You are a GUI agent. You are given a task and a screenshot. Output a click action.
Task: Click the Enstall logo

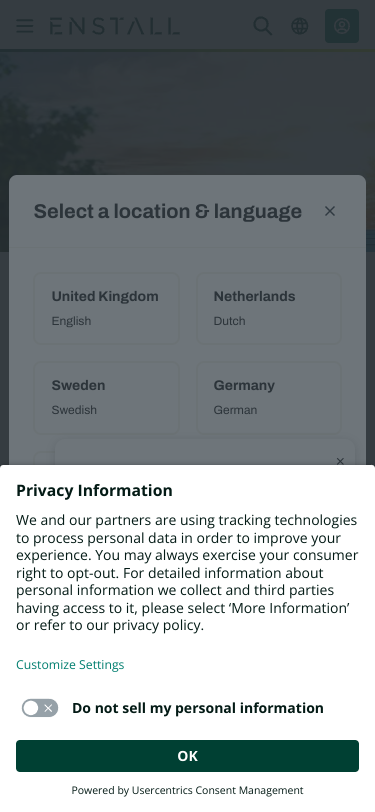point(114,26)
